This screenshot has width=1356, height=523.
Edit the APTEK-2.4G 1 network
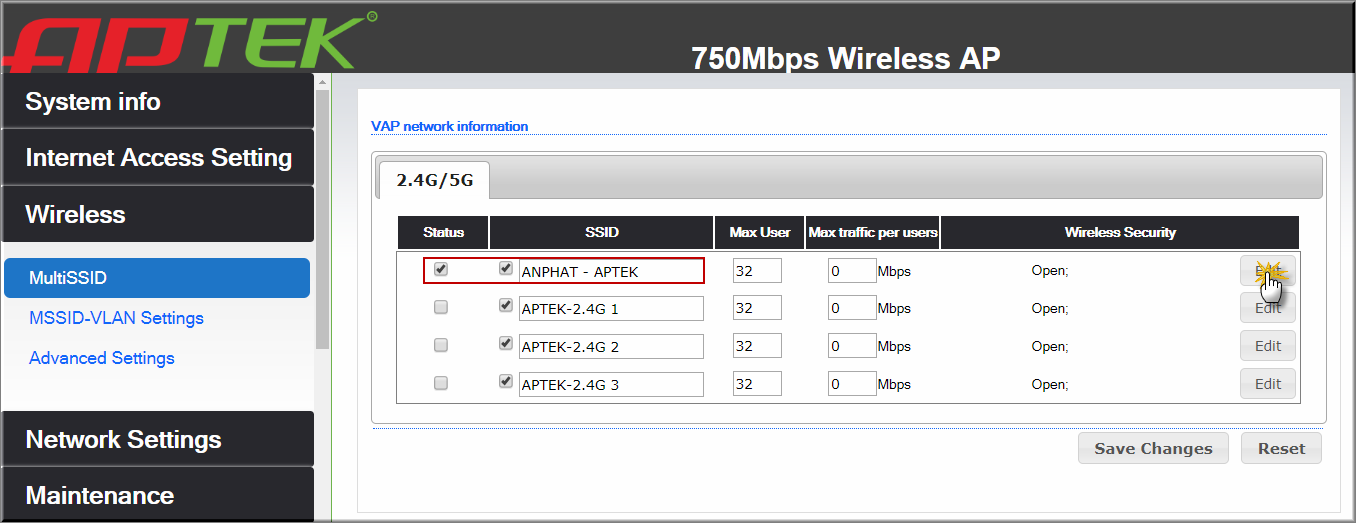click(1268, 308)
